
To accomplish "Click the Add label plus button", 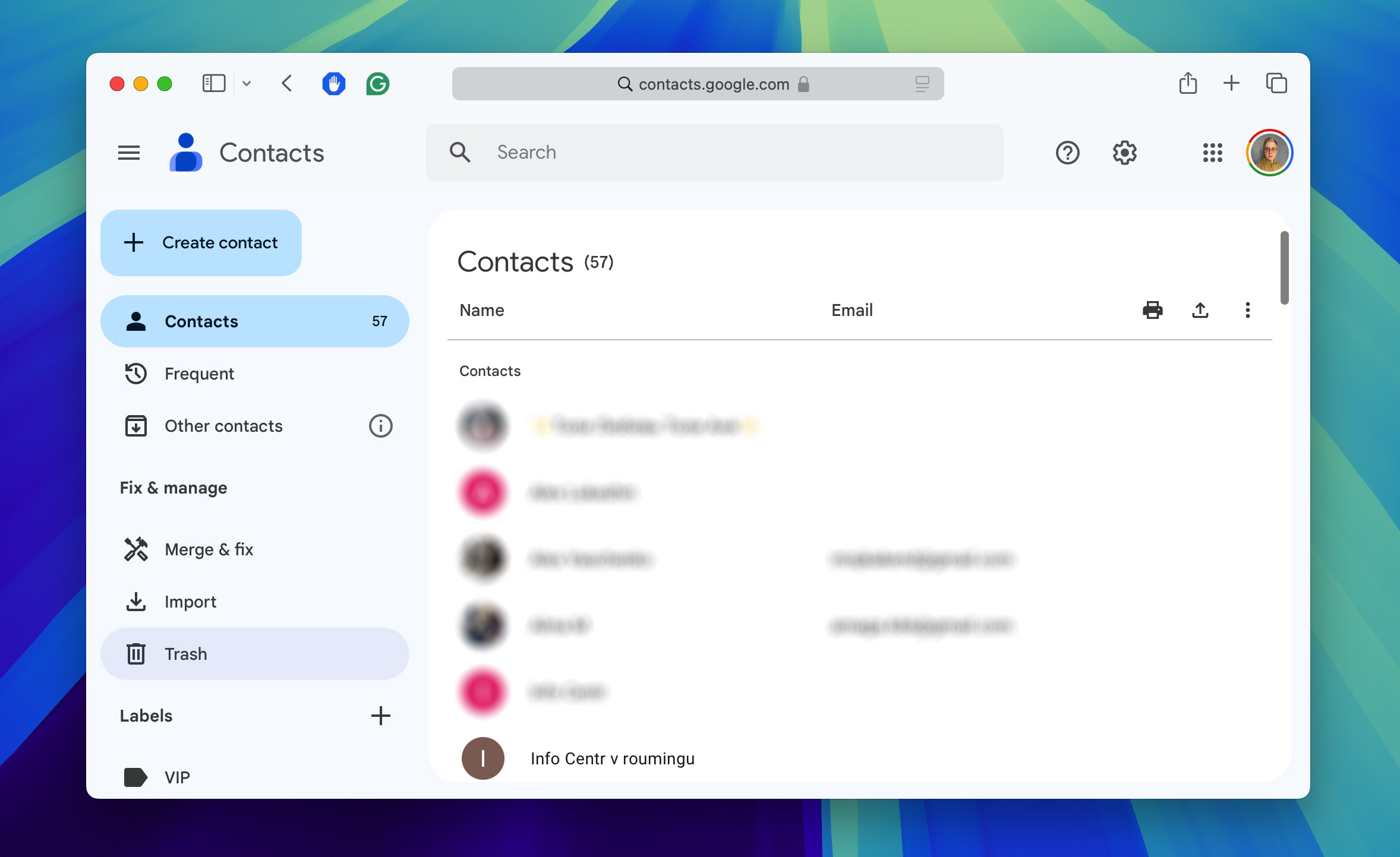I will (x=380, y=716).
